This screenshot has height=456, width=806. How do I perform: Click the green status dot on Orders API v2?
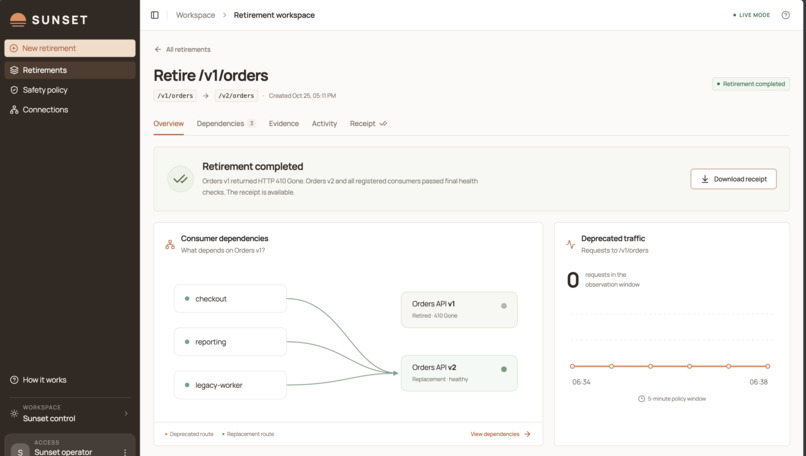504,369
